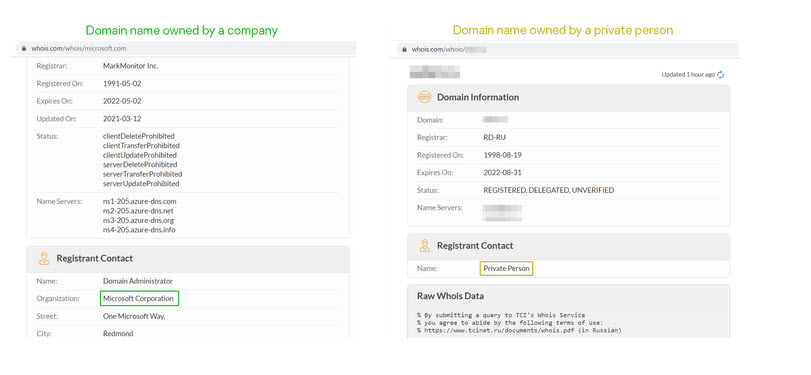Click the REGISTERED, DELEGATED, UNVERIFIED status
Image resolution: width=811 pixels, height=375 pixels.
[549, 190]
